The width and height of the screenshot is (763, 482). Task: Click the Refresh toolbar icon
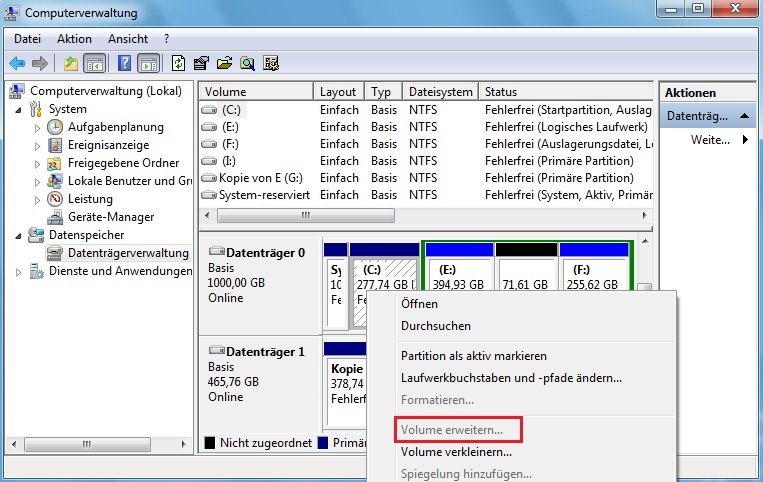(178, 63)
